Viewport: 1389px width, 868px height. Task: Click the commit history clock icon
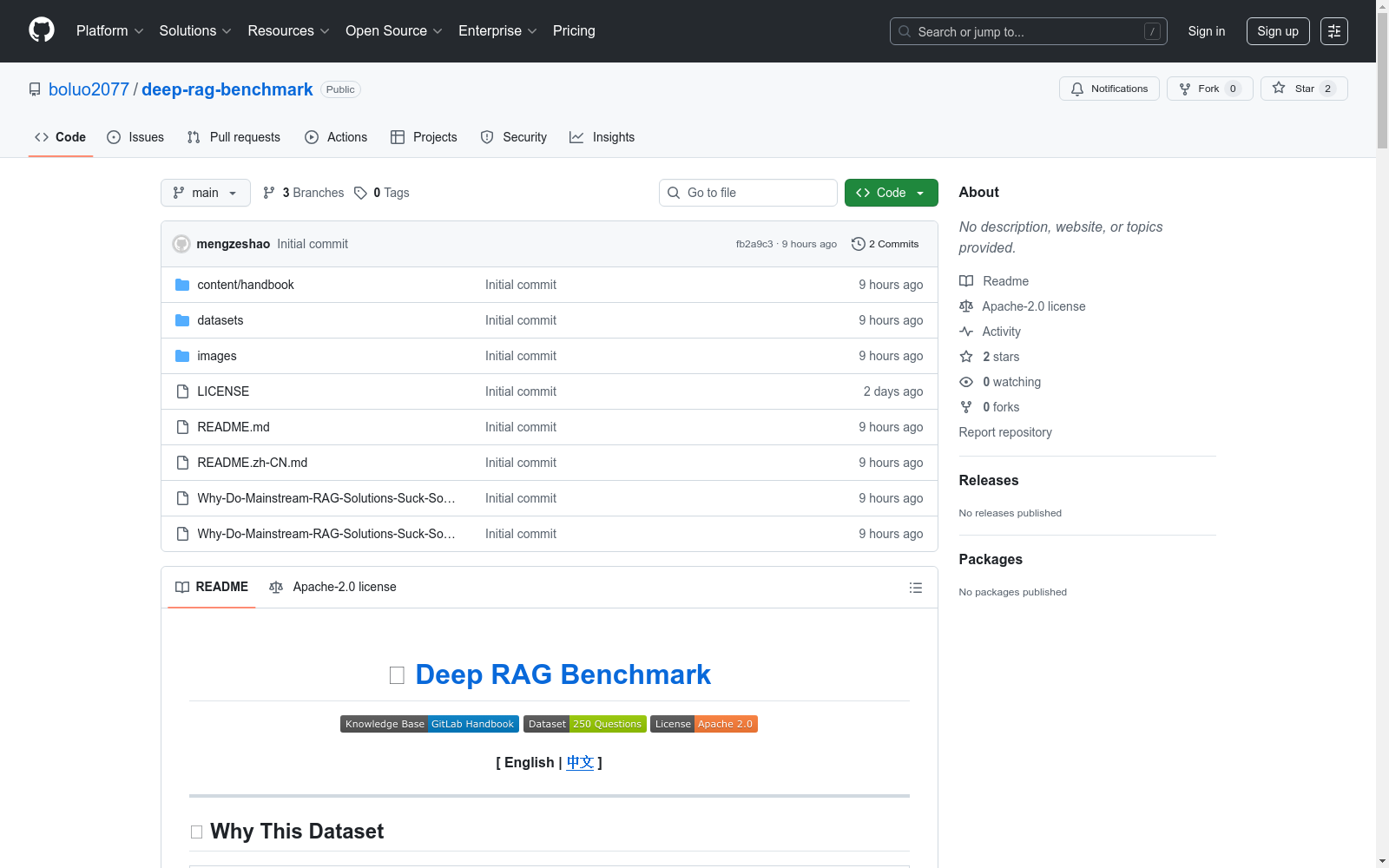coord(859,244)
